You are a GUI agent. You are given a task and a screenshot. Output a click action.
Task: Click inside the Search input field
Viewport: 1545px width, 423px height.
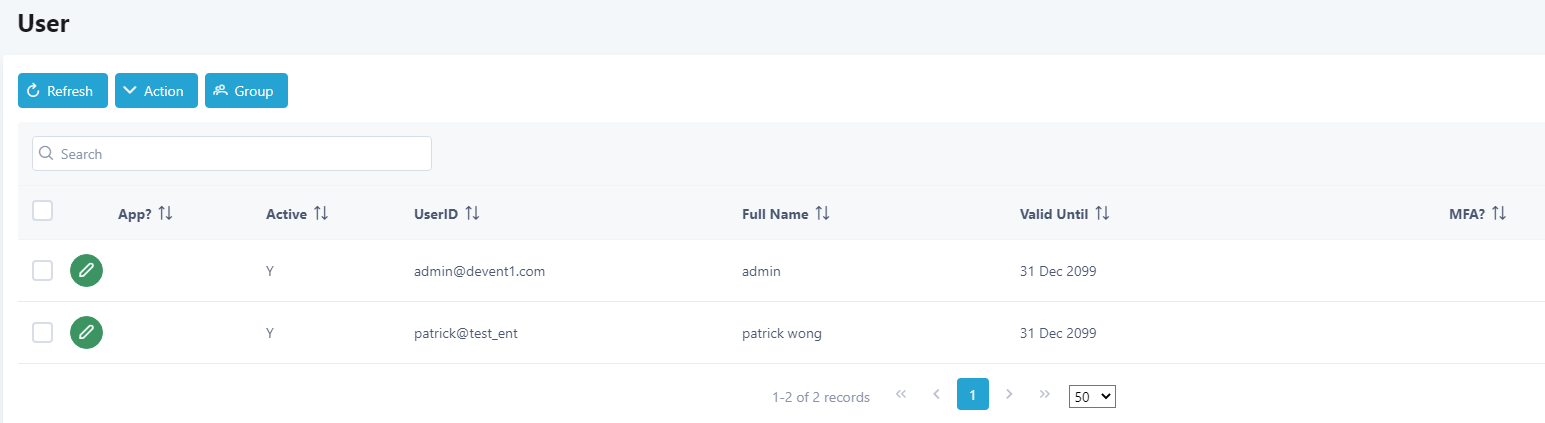[x=240, y=154]
